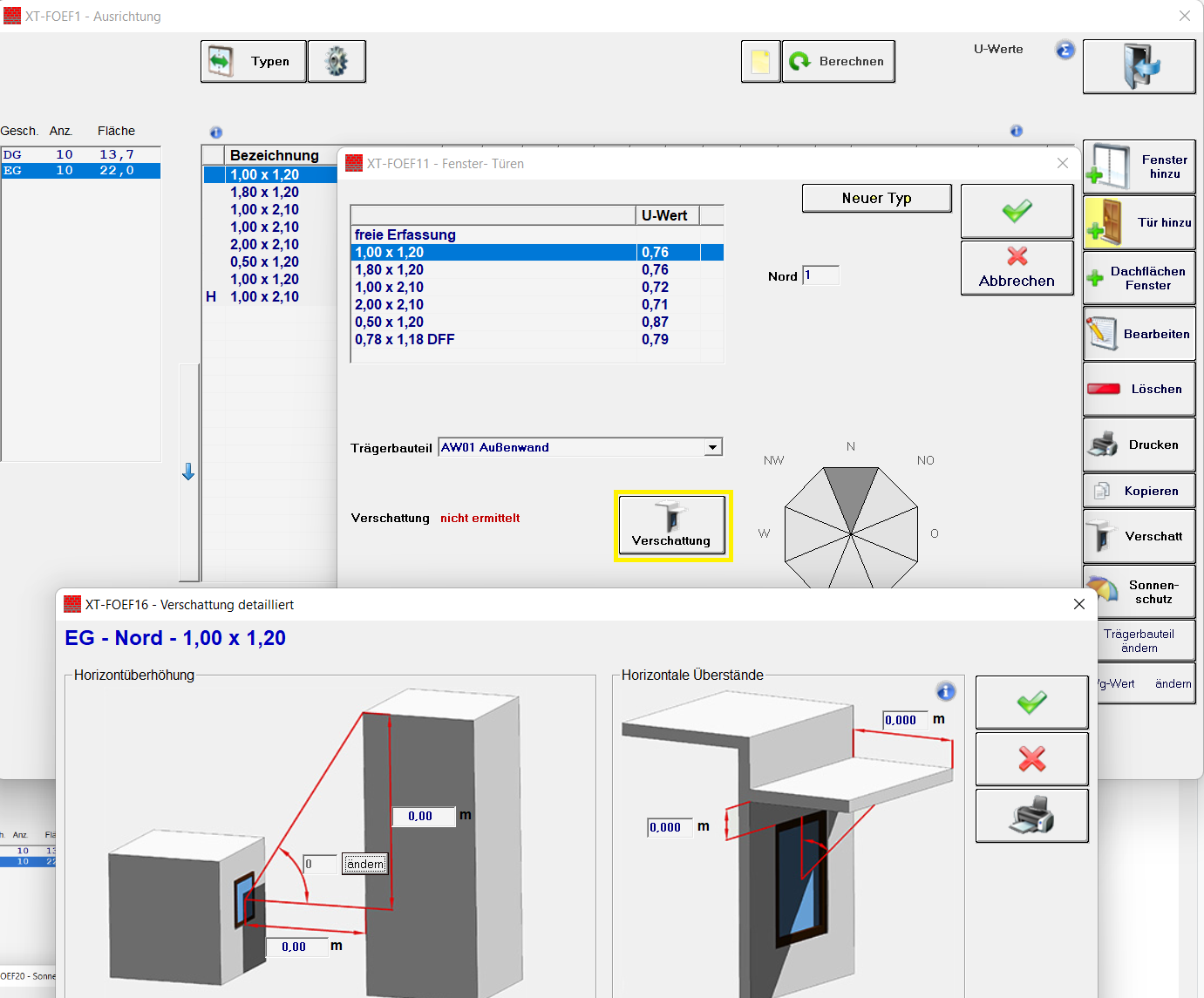Confirm Fenster-Türen dialog with green check
The height and width of the screenshot is (998, 1204).
pyautogui.click(x=1017, y=211)
